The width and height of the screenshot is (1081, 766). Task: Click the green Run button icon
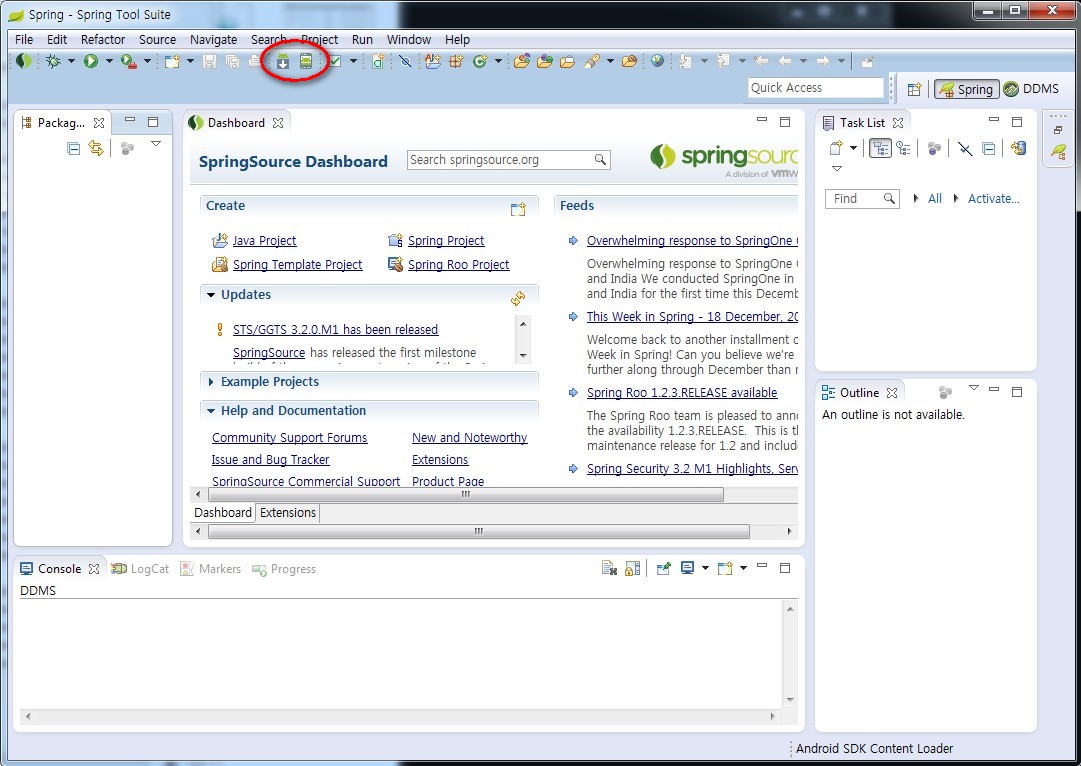[91, 61]
